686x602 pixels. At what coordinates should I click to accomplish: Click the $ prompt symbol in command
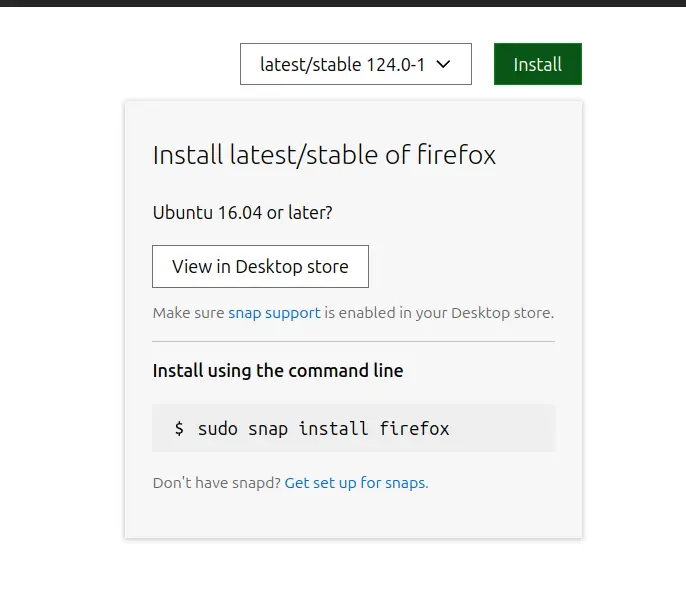(x=179, y=429)
